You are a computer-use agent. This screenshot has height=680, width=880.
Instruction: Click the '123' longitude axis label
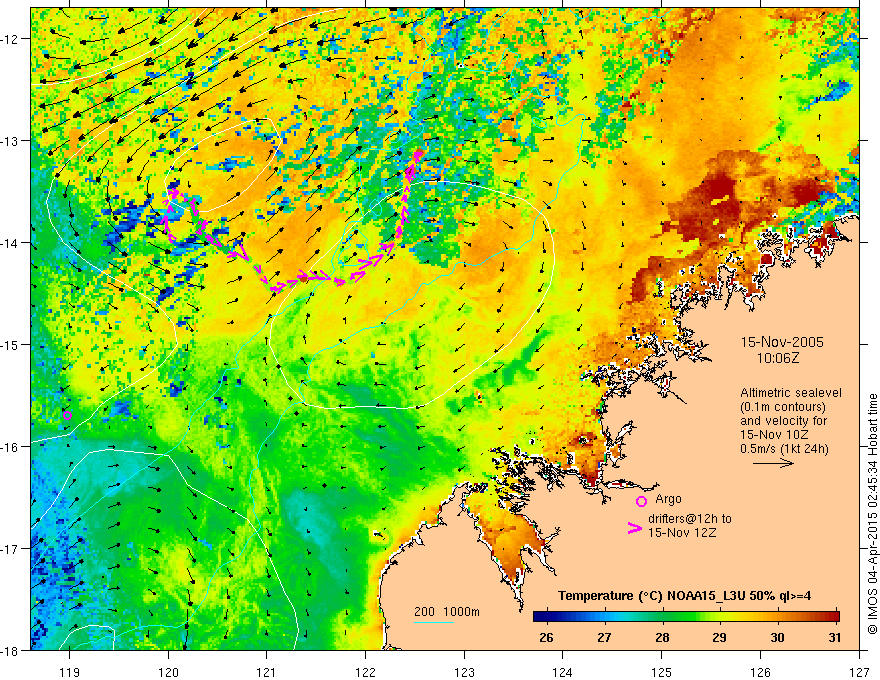(464, 672)
